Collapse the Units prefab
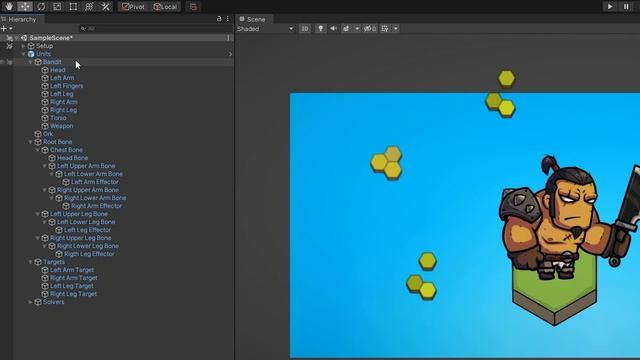Viewport: 640px width, 360px height. pos(24,54)
